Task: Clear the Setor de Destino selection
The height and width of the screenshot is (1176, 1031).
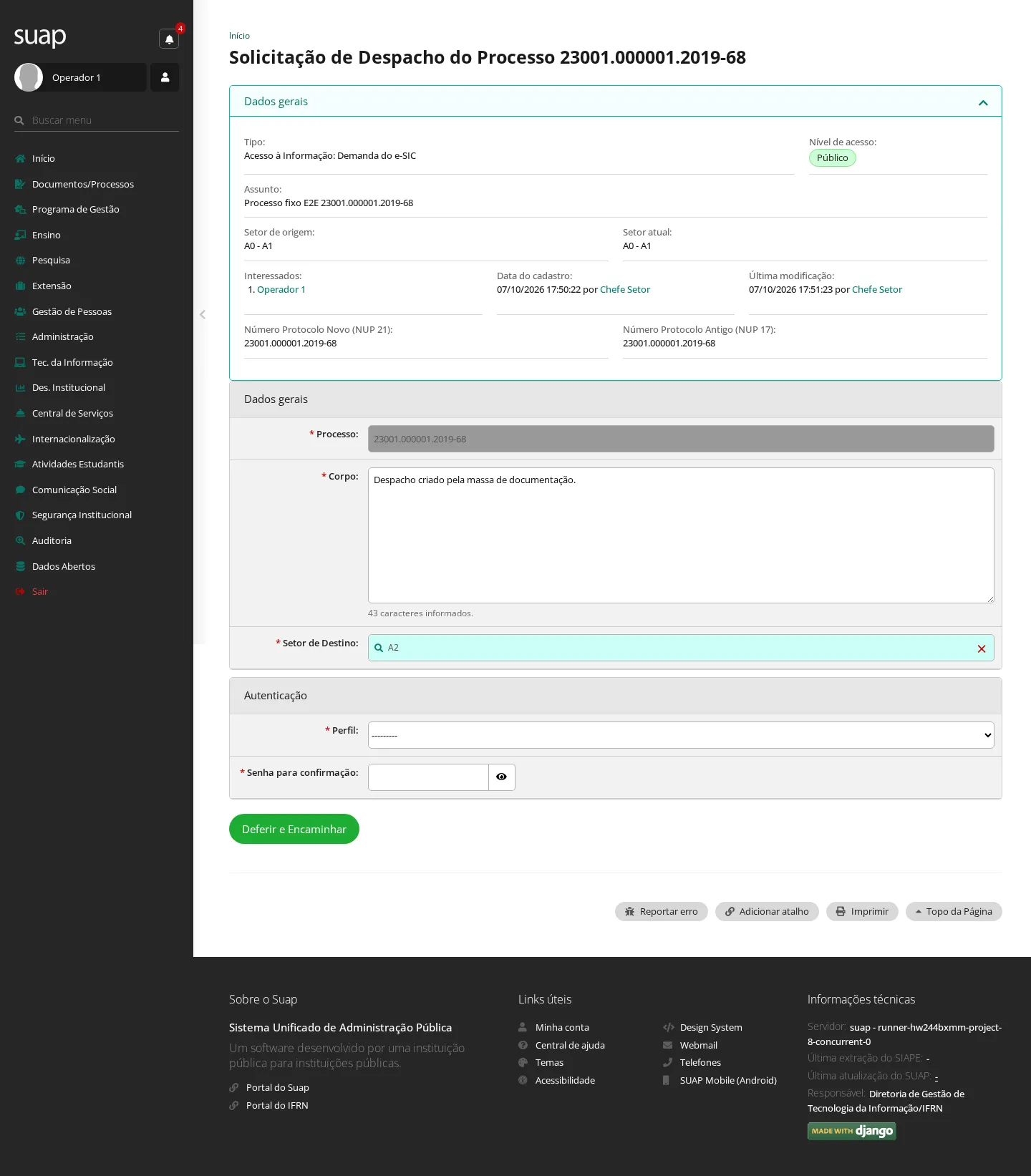Action: (982, 648)
